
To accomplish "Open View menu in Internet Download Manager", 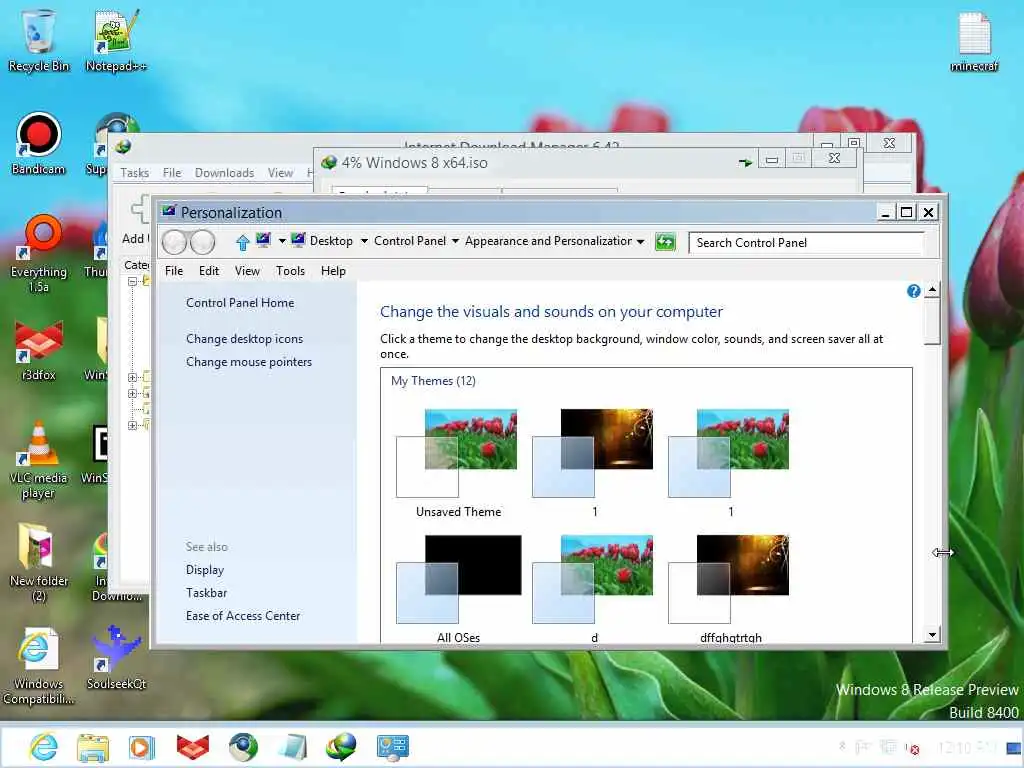I will (280, 173).
